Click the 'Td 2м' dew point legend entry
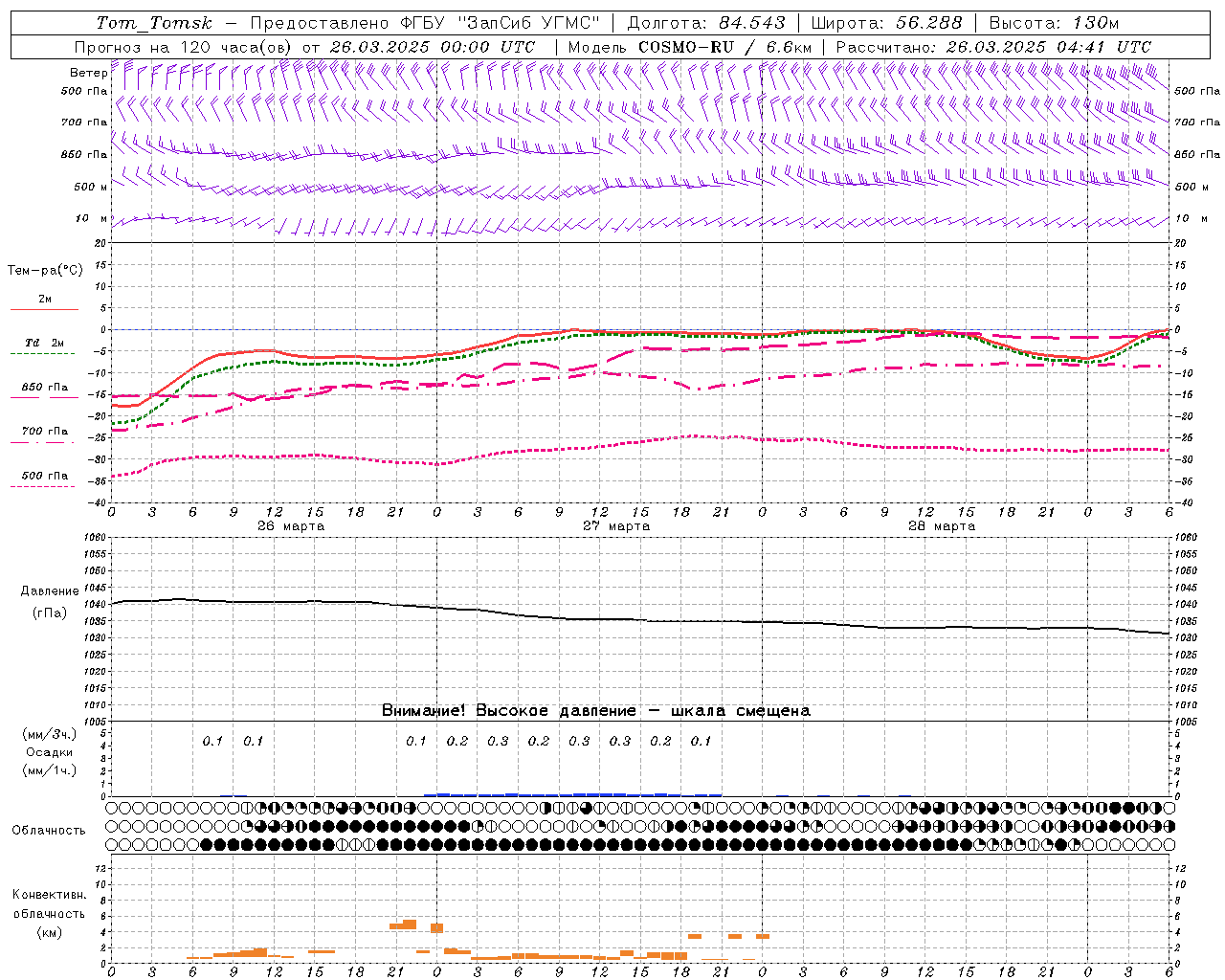Screen dimensions: 1225x980 pos(45,343)
